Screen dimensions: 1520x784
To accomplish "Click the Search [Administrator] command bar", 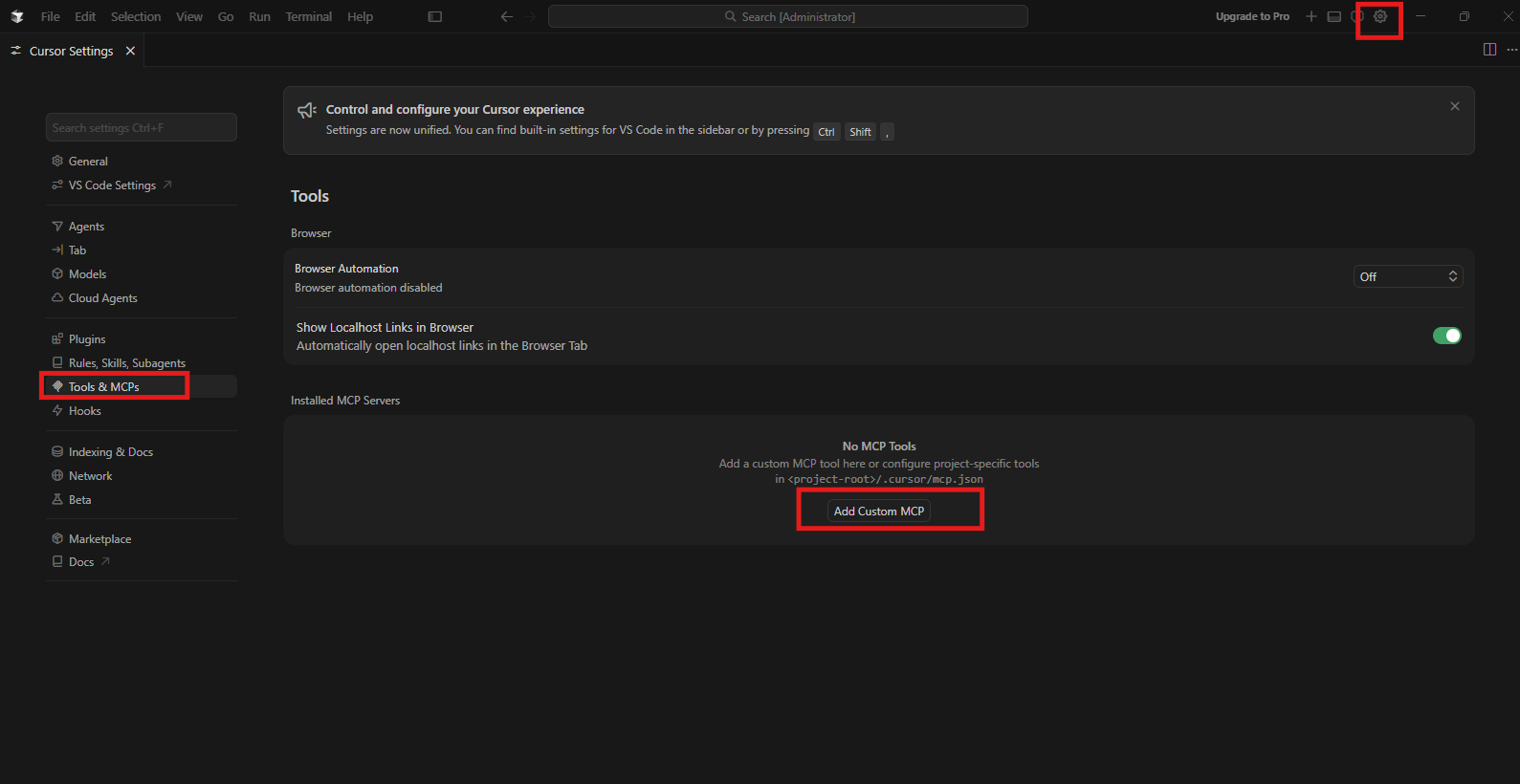I will point(788,16).
